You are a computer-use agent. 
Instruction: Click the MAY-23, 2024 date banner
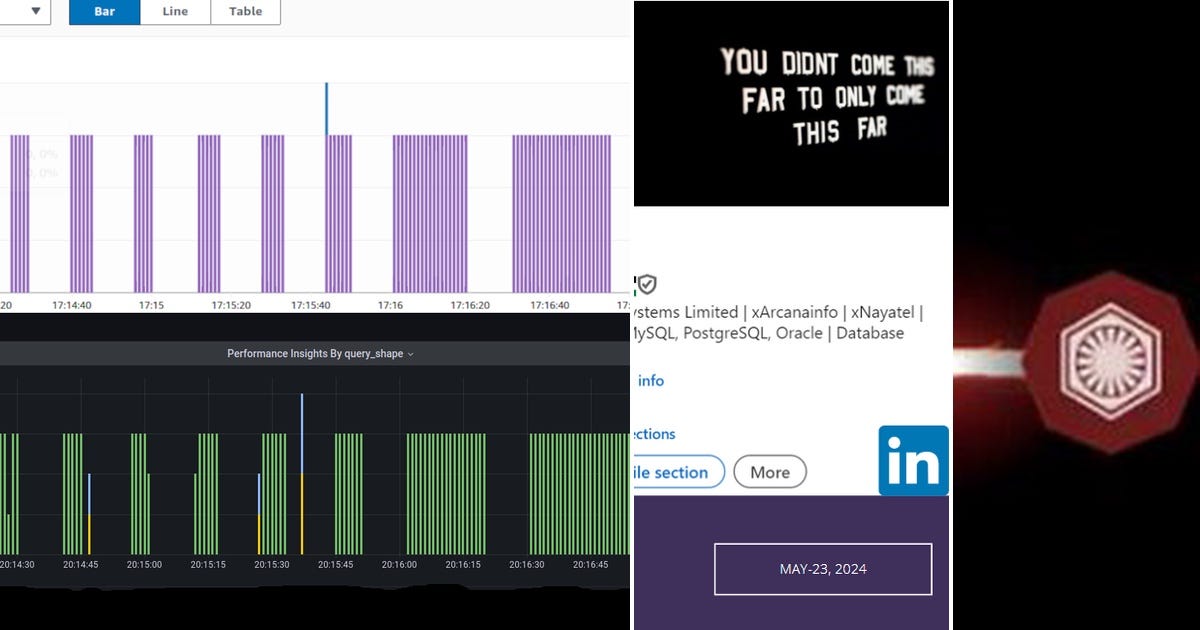(x=824, y=568)
